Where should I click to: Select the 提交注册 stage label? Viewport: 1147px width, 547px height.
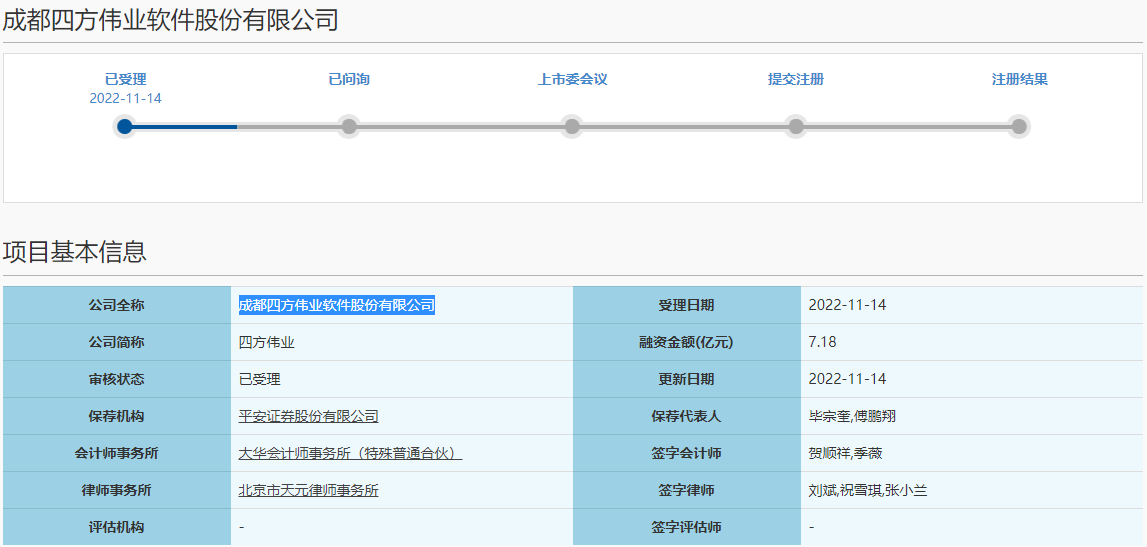(x=796, y=79)
